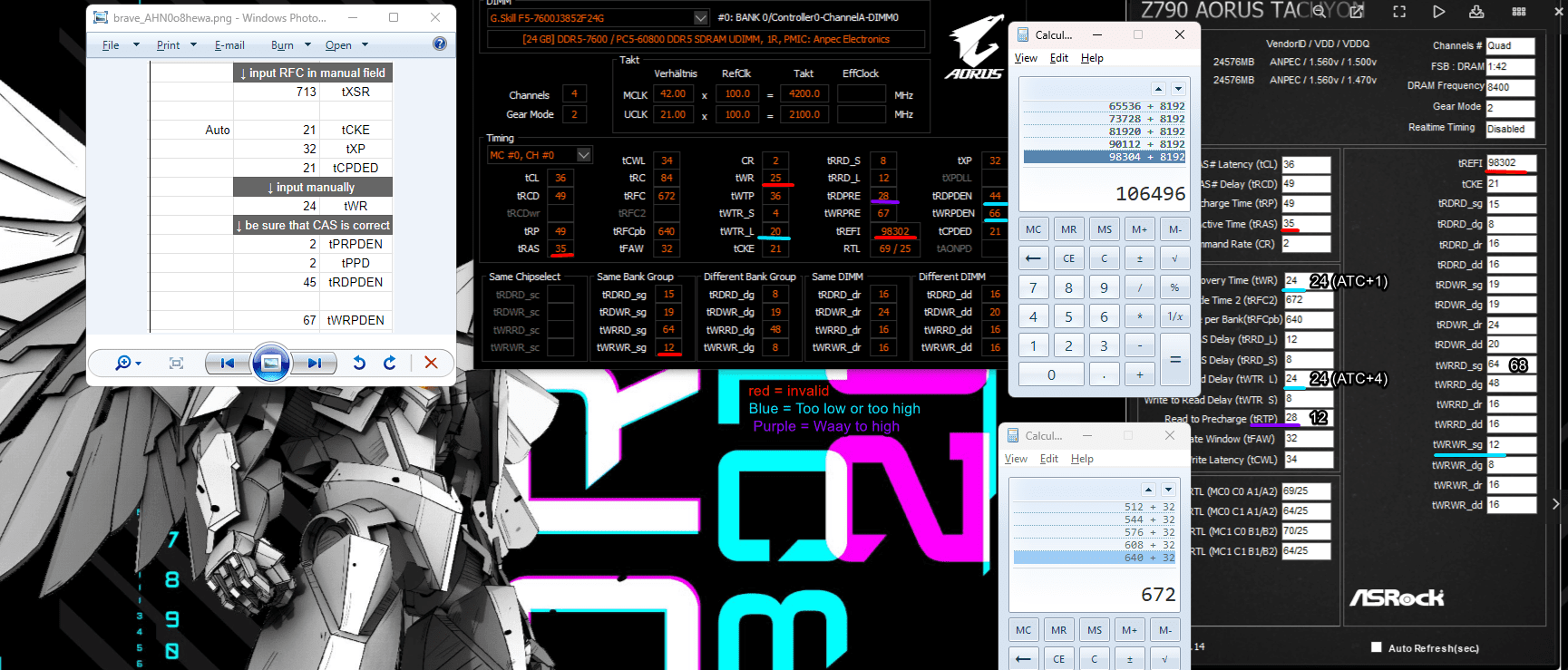The image size is (1568, 670).
Task: Click upper calculator title bar icon
Action: (1022, 34)
